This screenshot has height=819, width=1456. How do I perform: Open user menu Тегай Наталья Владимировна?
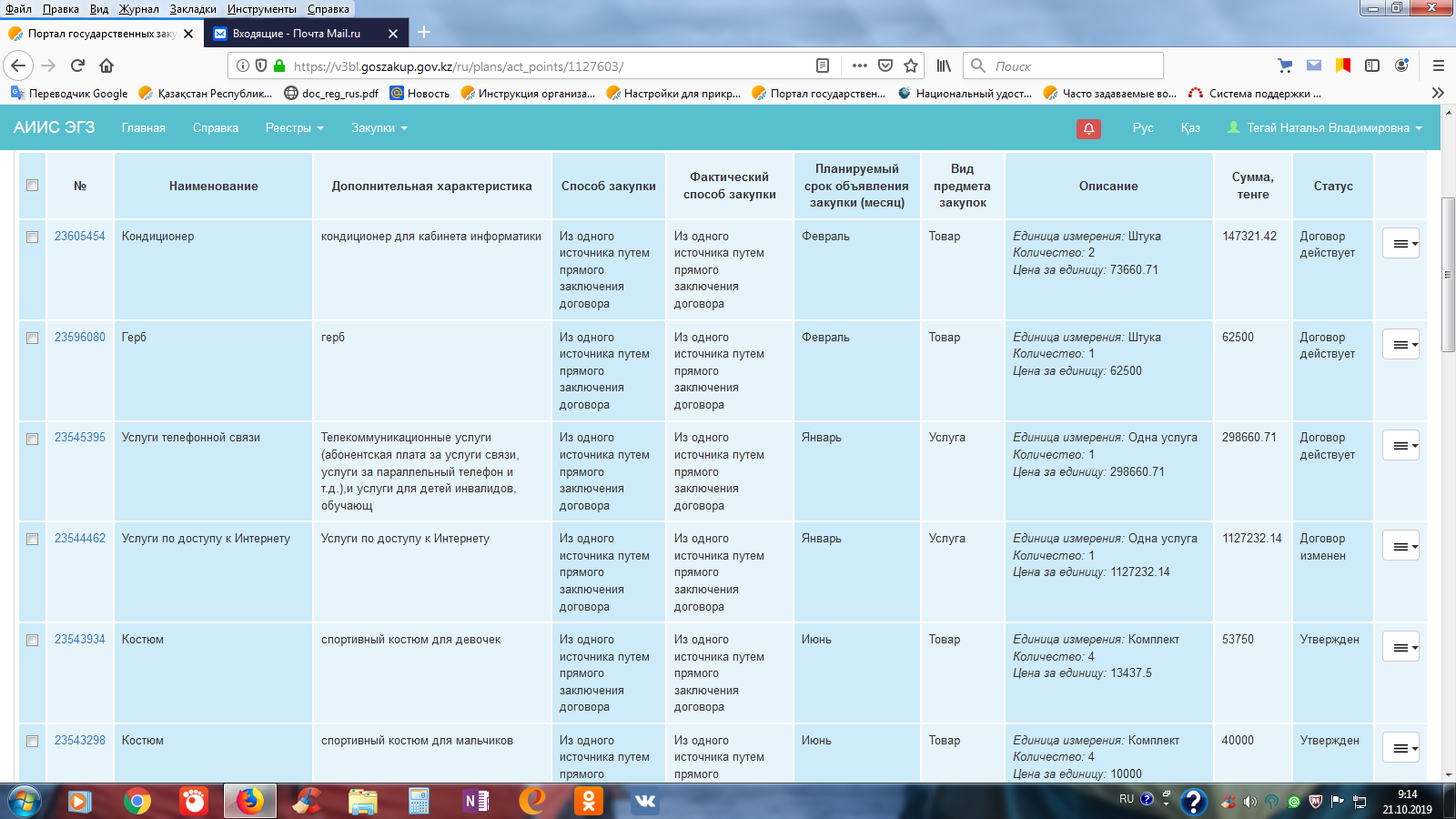point(1325,128)
